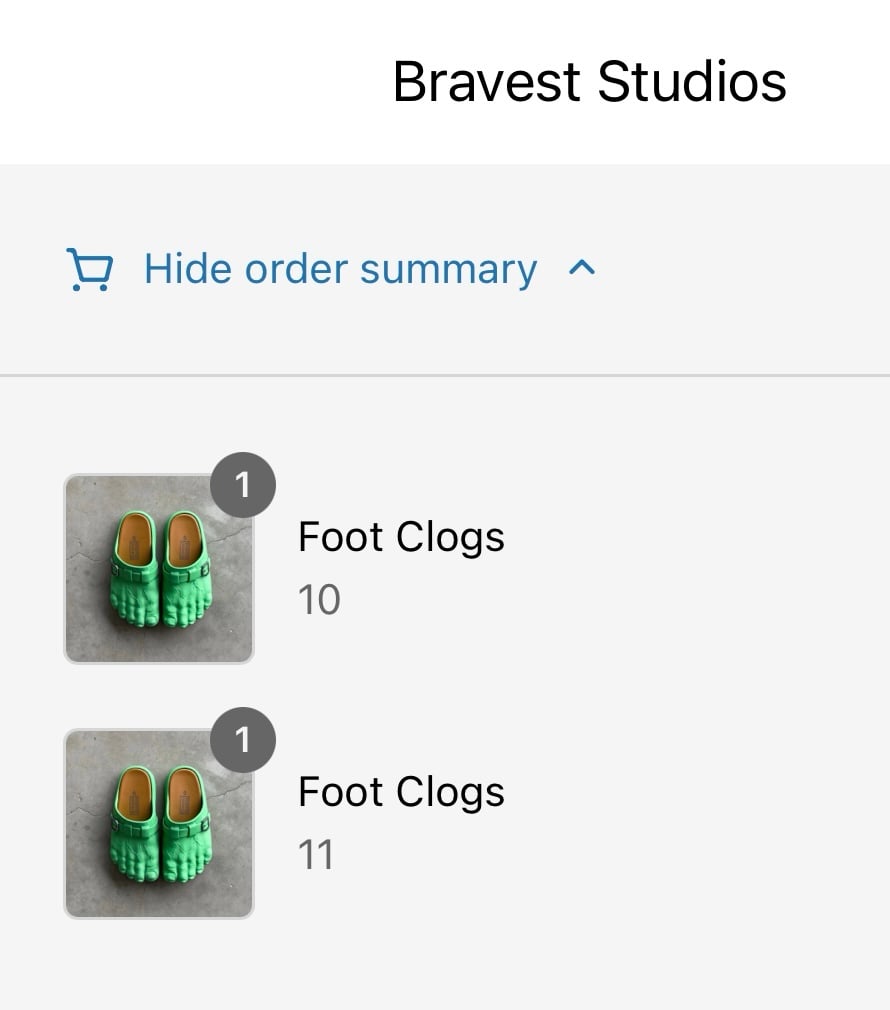
Task: Open the size 10 Foot Clogs thumbnail
Action: coord(159,569)
